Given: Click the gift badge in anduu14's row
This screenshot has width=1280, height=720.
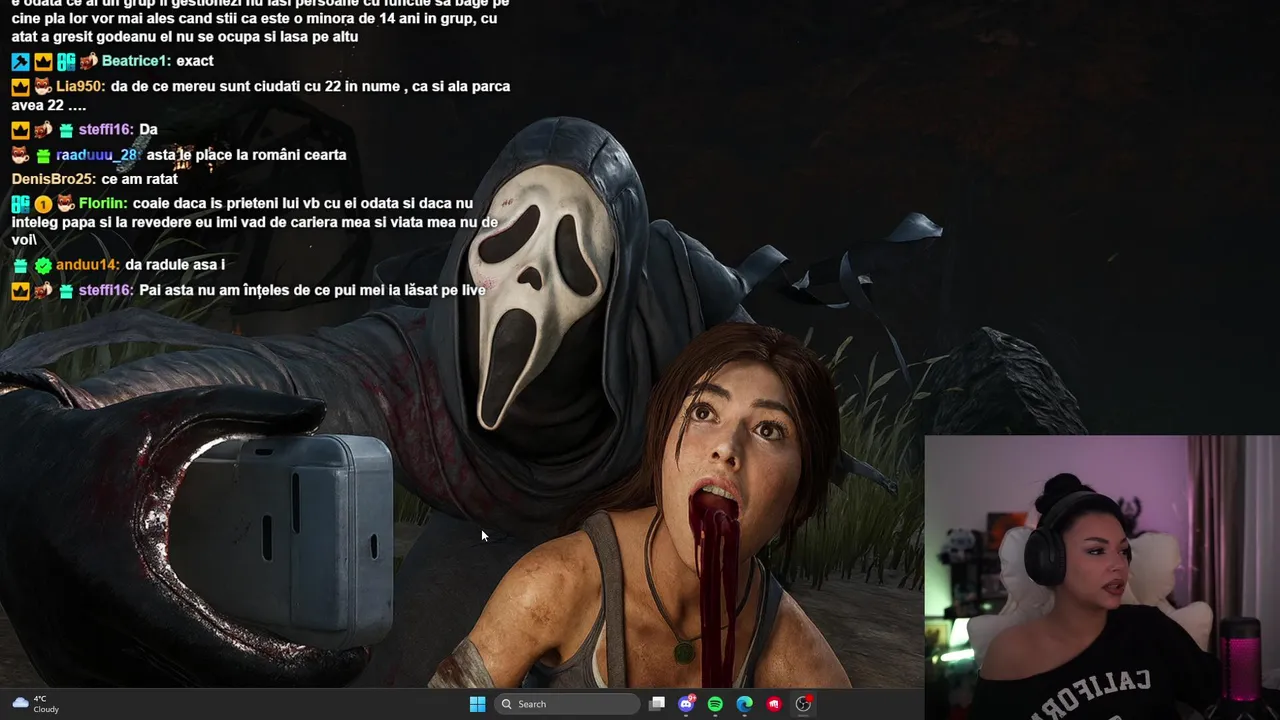Looking at the screenshot, I should click(20, 265).
